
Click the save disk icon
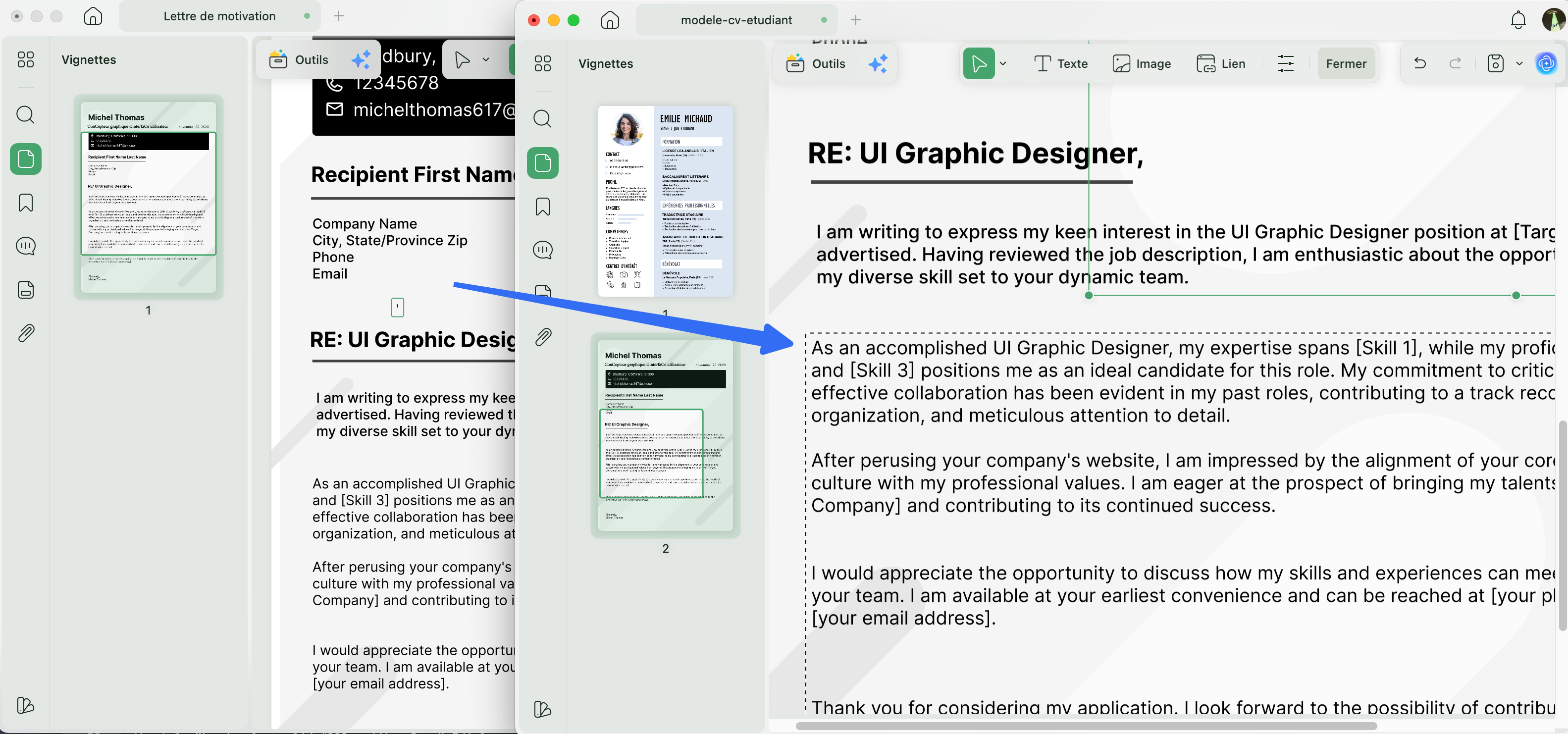click(1496, 63)
